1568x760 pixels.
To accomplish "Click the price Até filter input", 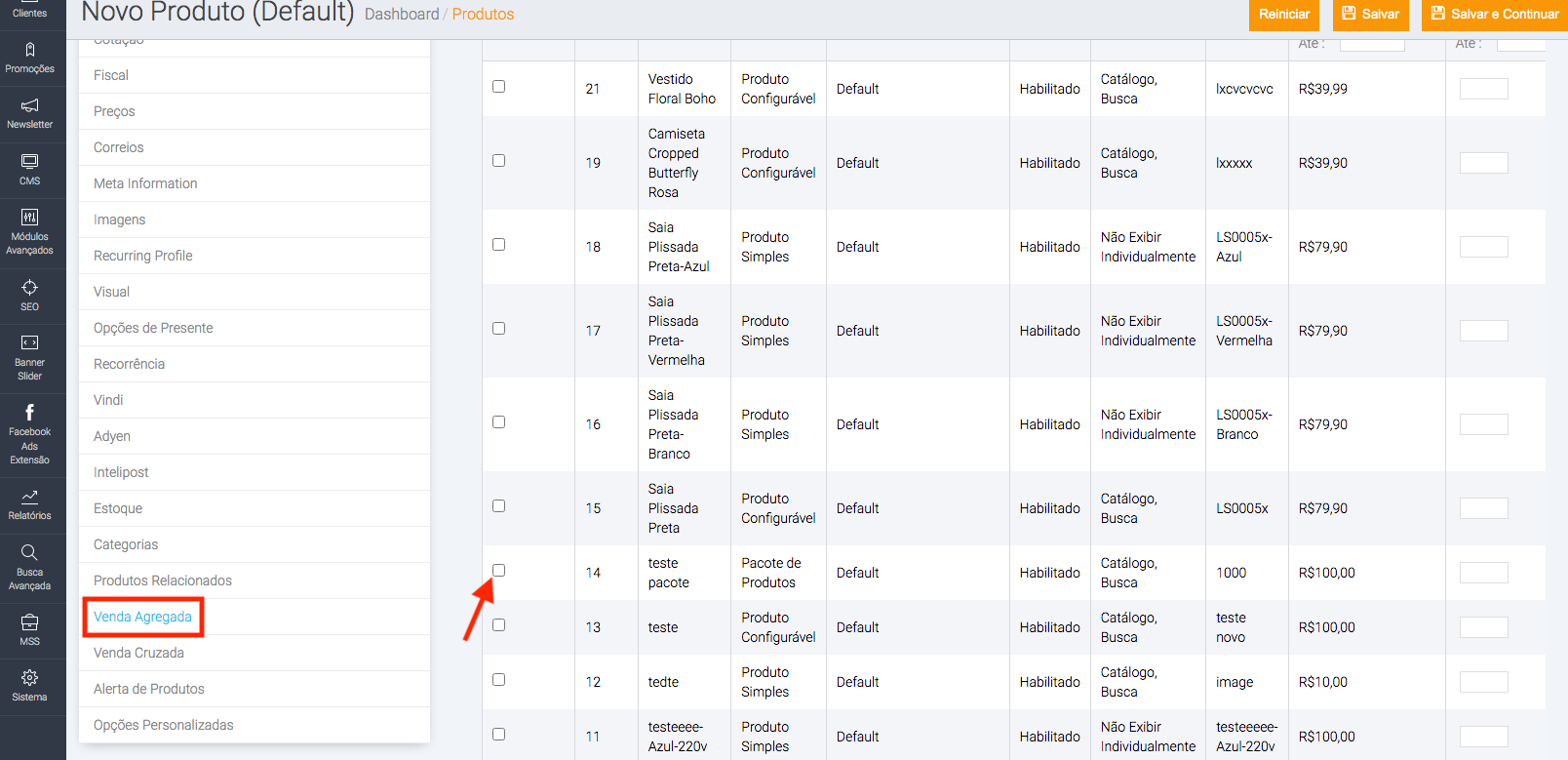I will tap(1372, 44).
